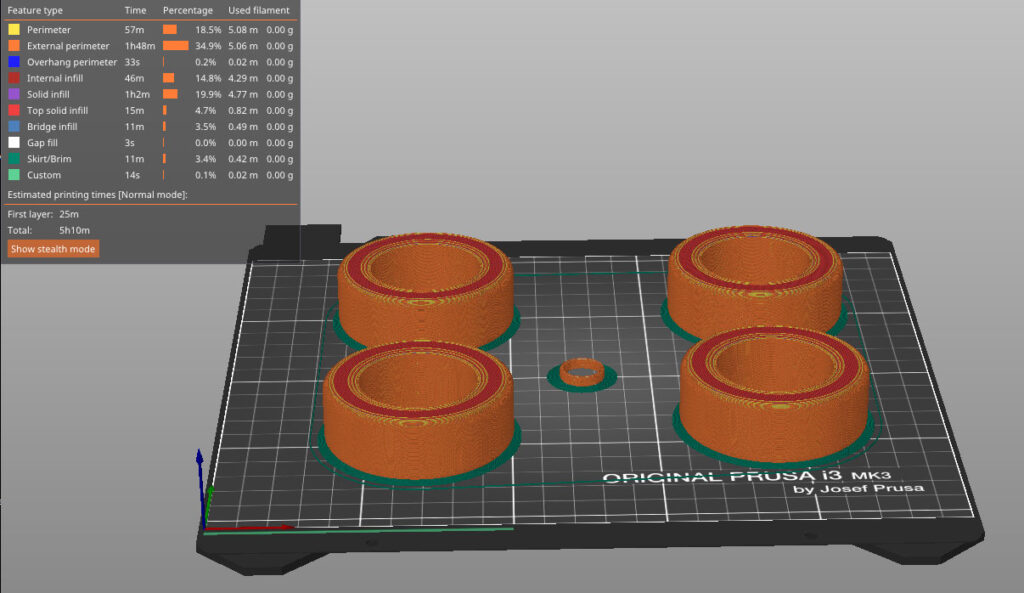Toggle Overhang perimeter feature label
1024x593 pixels.
pyautogui.click(x=72, y=62)
